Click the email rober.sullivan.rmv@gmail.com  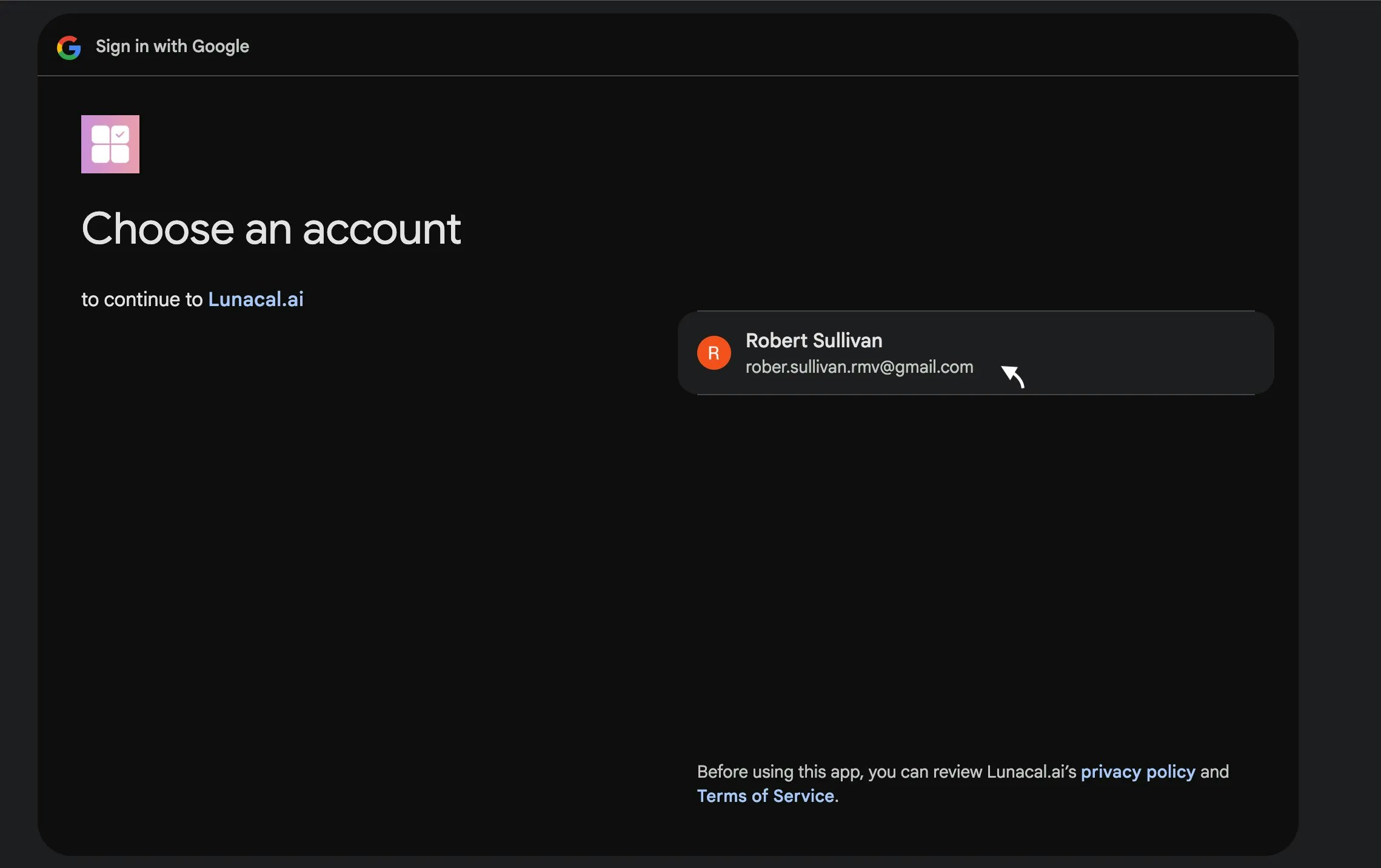(858, 367)
